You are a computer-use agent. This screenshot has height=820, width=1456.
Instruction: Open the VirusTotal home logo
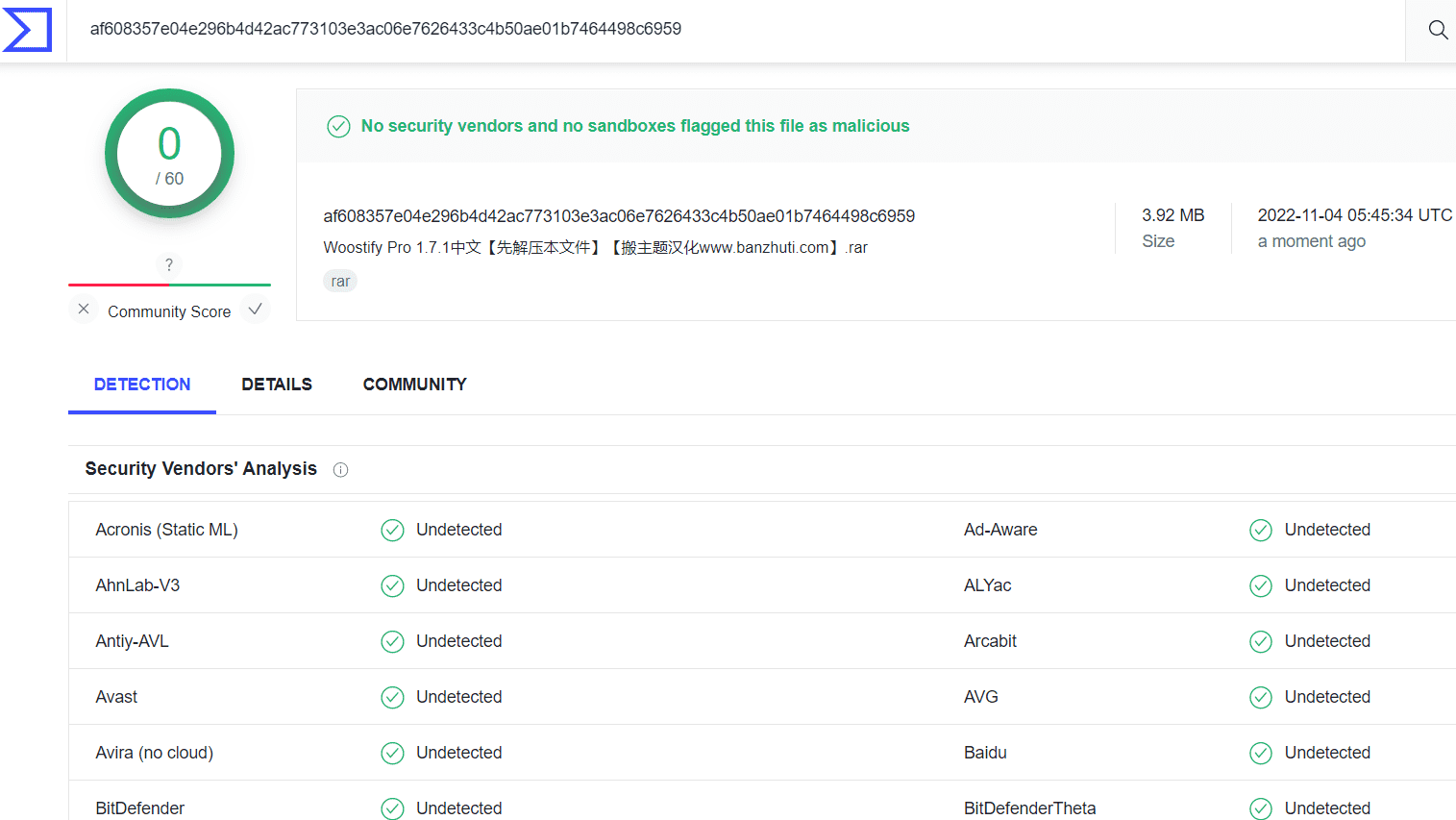27,30
